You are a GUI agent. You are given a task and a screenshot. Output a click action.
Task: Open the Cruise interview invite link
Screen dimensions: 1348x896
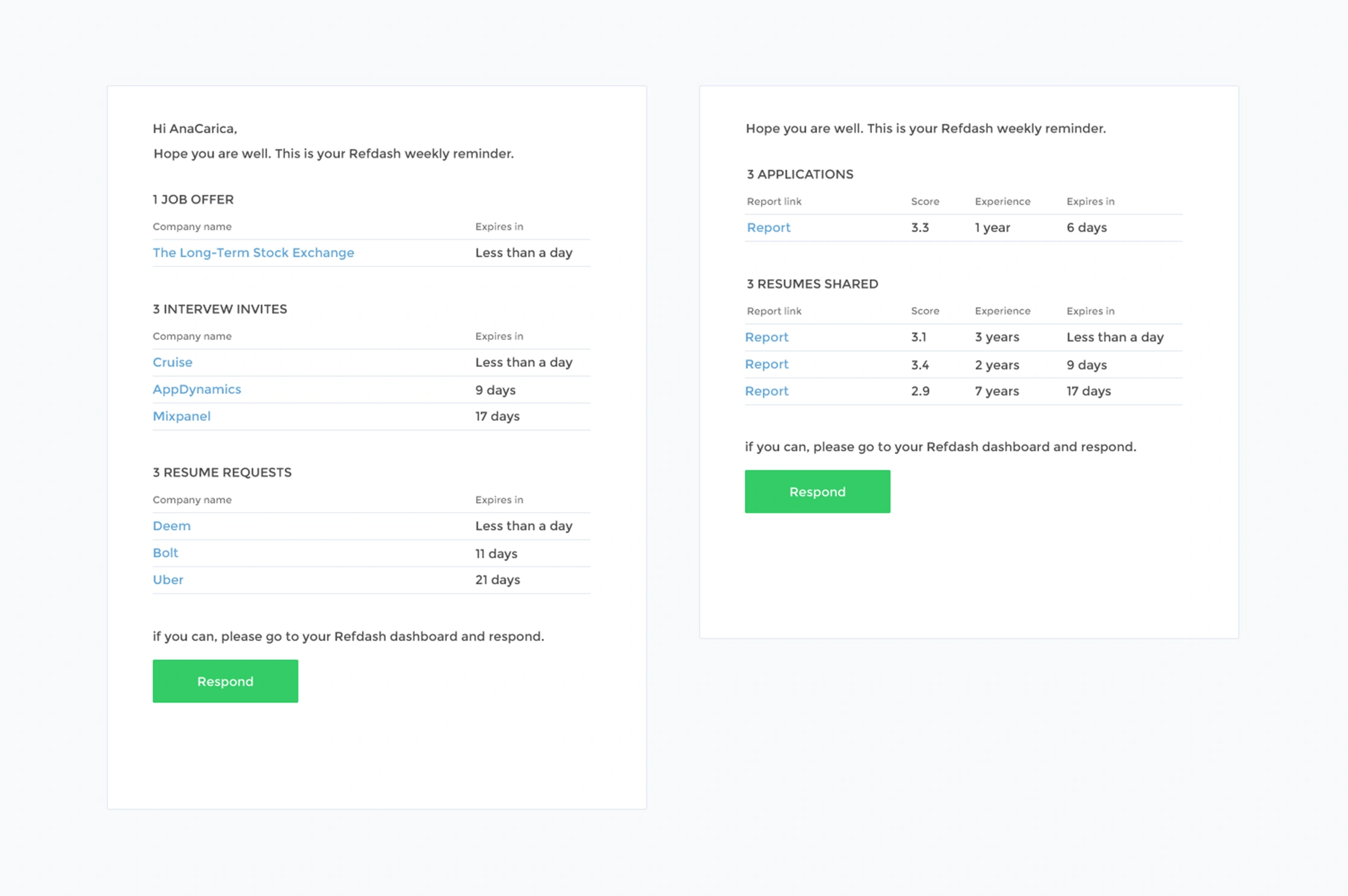172,362
